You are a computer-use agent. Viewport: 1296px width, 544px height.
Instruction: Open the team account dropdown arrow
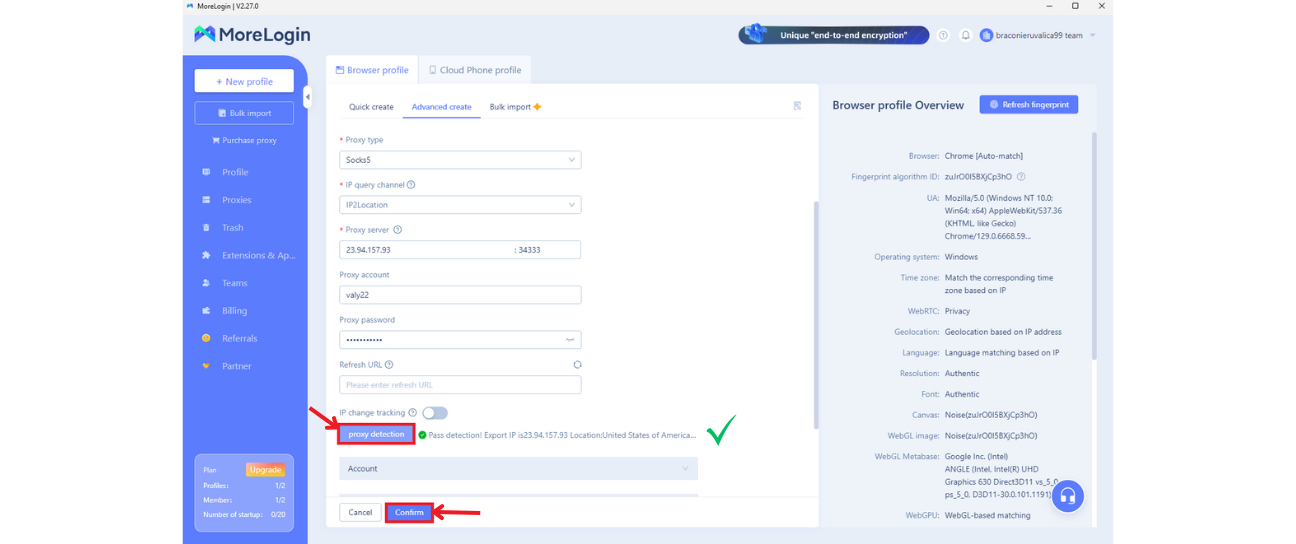click(1092, 35)
